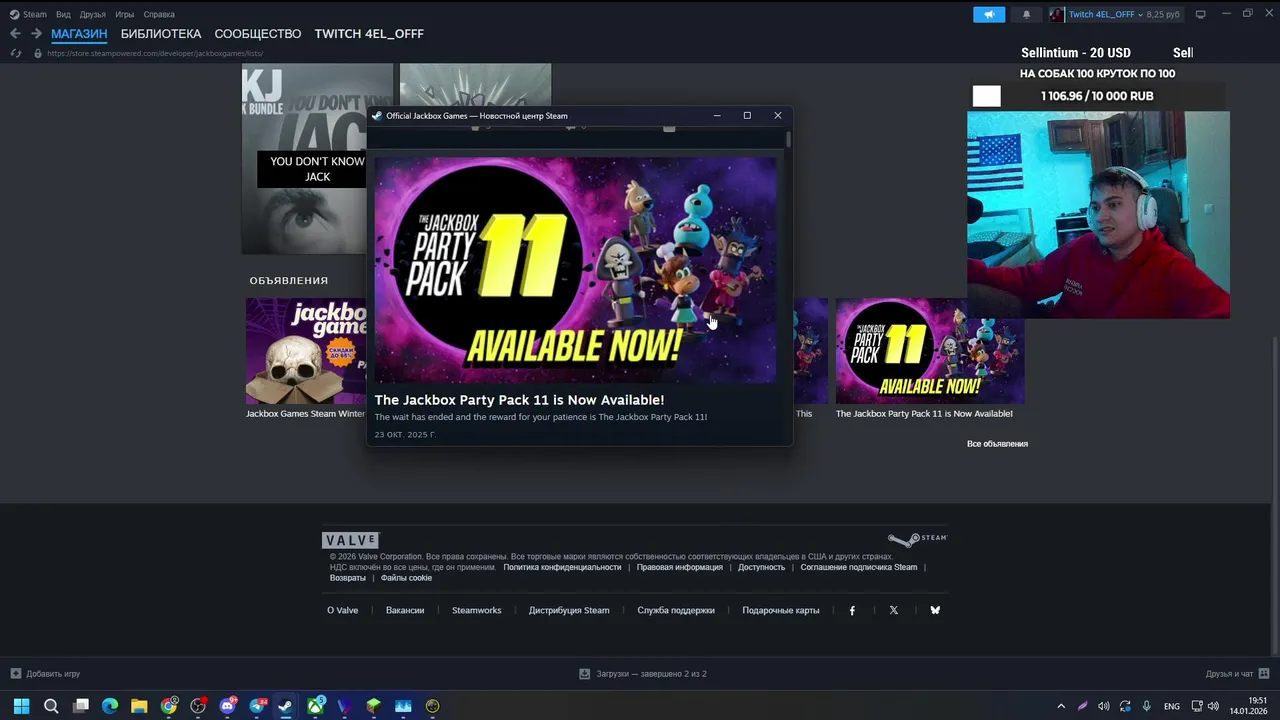Image resolution: width=1280 pixels, height=720 pixels.
Task: Open the Игры menu
Action: click(x=125, y=14)
